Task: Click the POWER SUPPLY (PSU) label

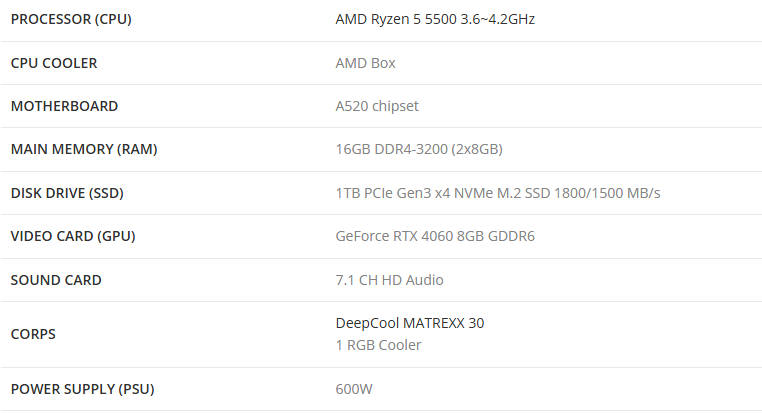Action: (82, 389)
